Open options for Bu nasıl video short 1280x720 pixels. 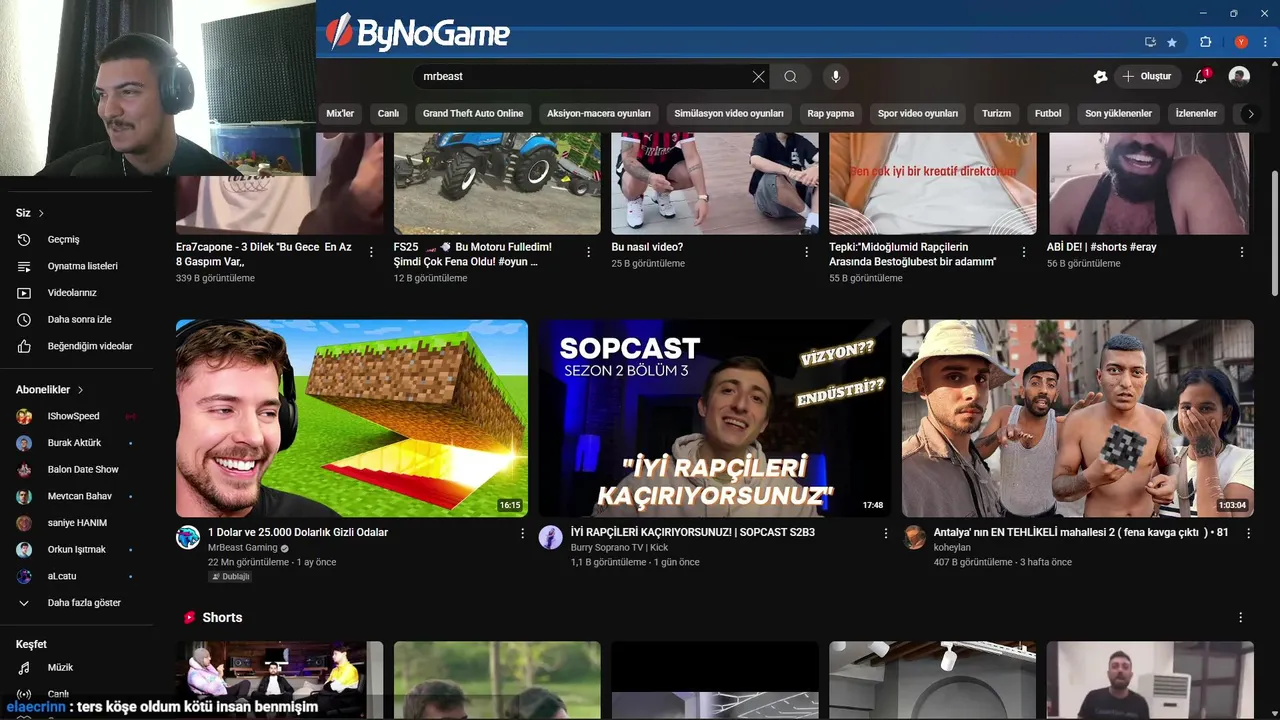pyautogui.click(x=806, y=252)
